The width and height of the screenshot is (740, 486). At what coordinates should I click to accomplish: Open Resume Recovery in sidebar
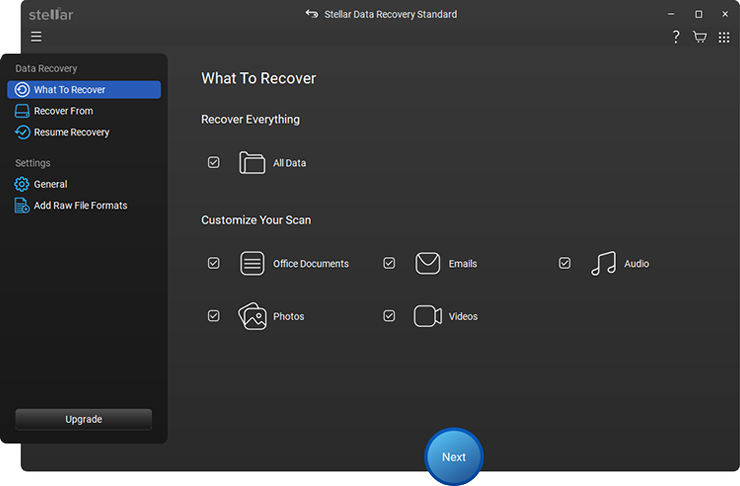click(x=84, y=133)
